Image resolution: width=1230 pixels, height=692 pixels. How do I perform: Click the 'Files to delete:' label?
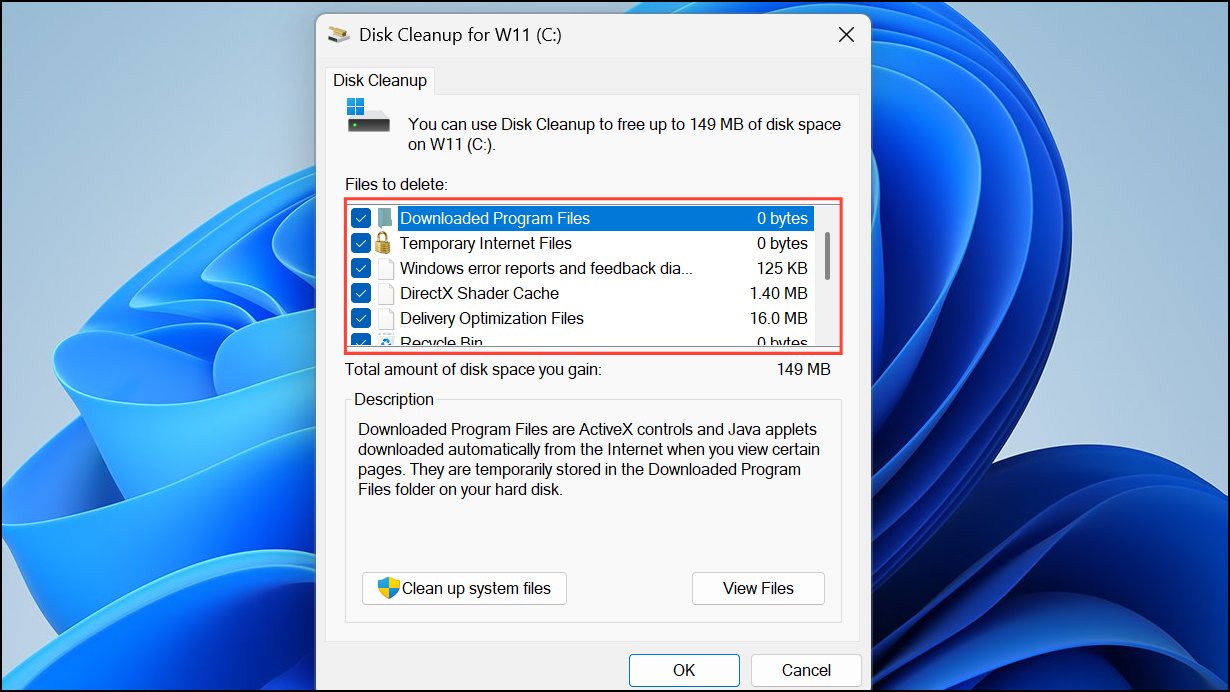(x=397, y=184)
